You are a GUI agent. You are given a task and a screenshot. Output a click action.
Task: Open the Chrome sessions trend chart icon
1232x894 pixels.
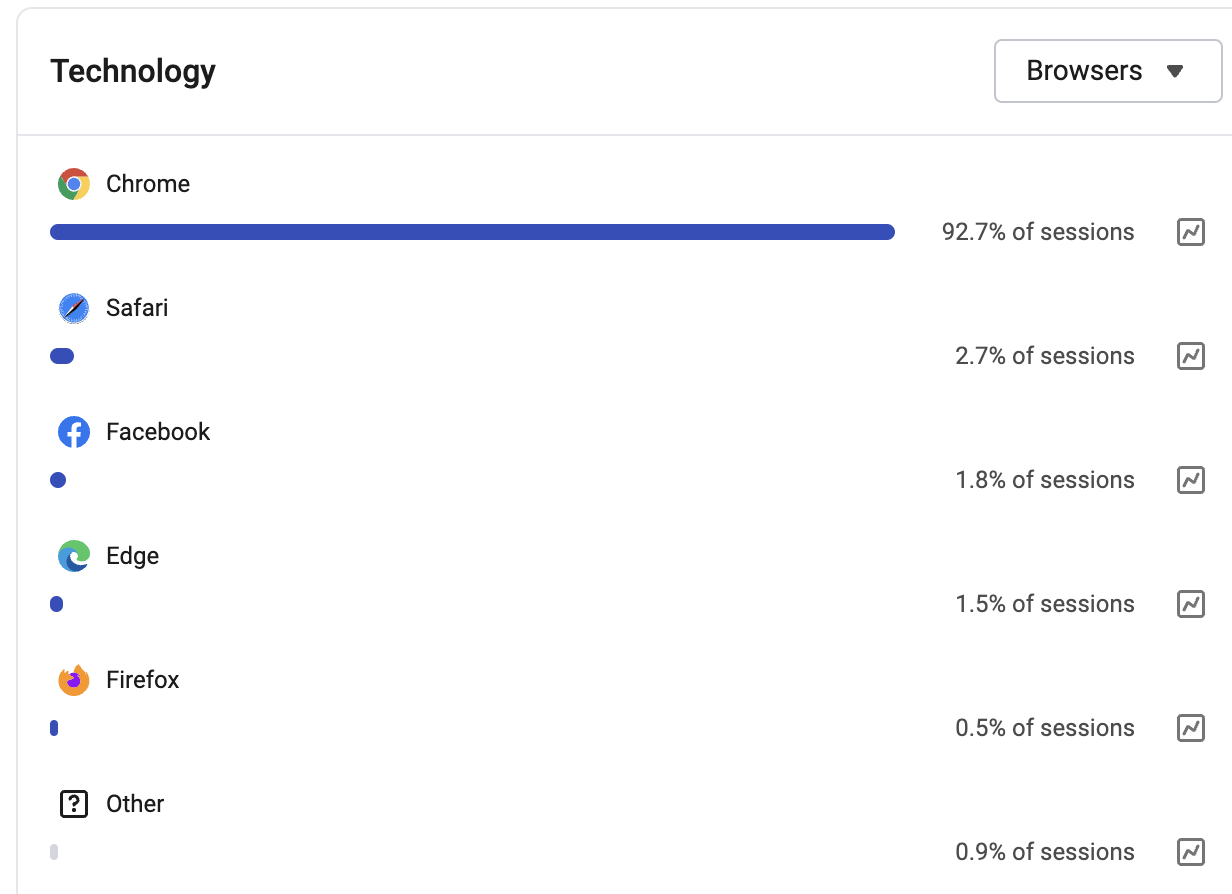click(x=1190, y=232)
